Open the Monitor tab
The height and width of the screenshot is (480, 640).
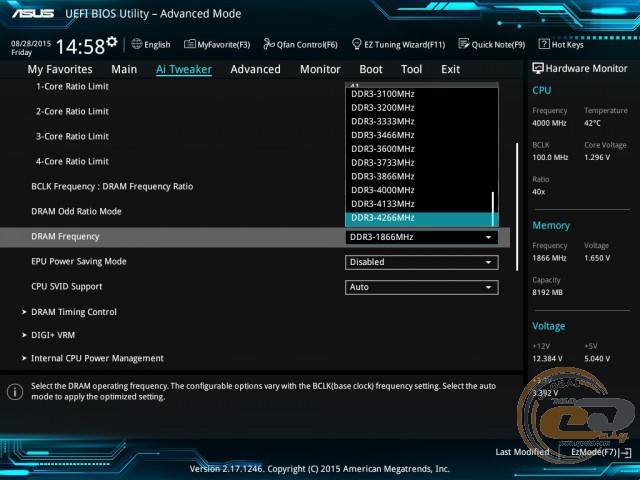[320, 69]
